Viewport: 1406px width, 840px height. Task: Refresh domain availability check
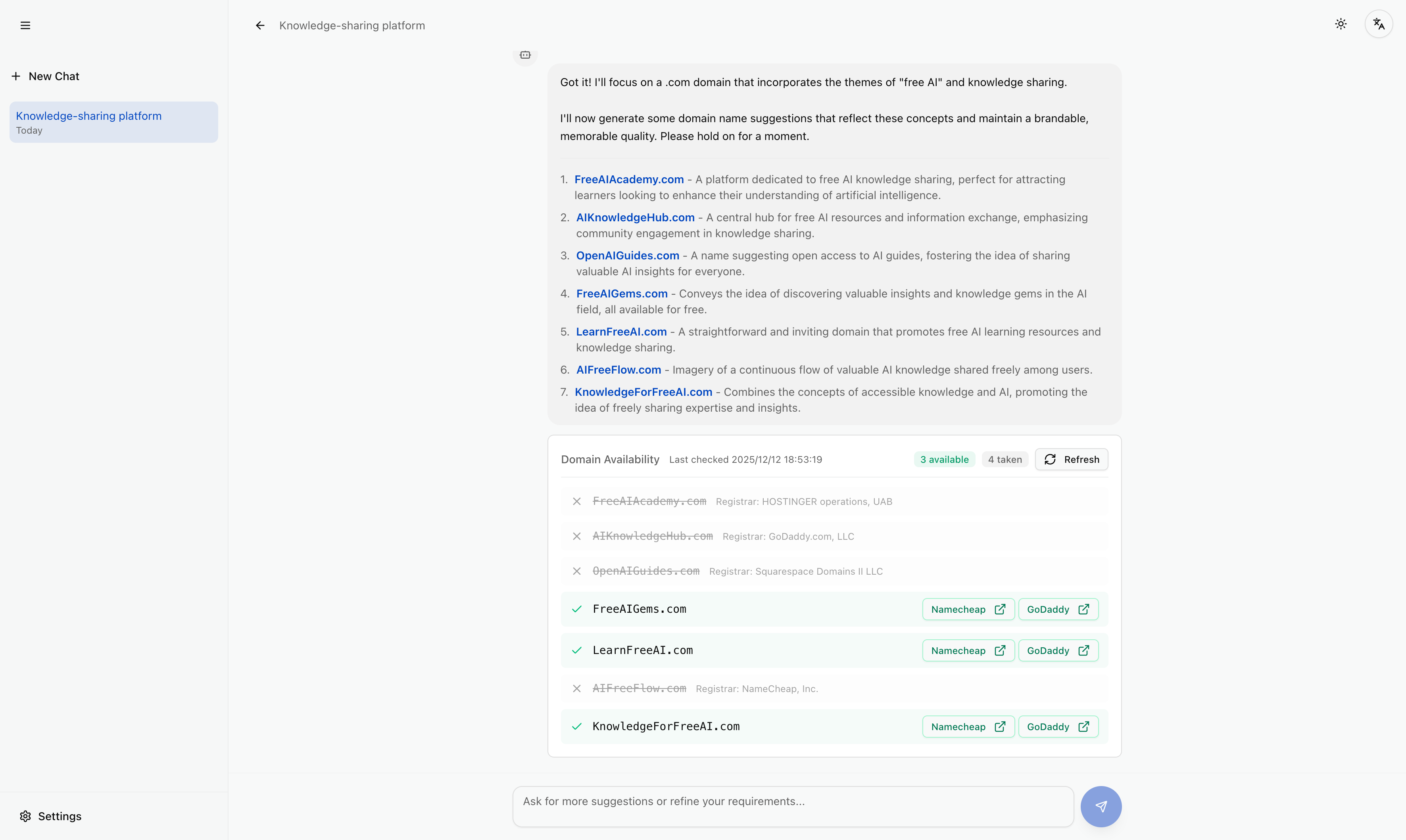coord(1071,459)
